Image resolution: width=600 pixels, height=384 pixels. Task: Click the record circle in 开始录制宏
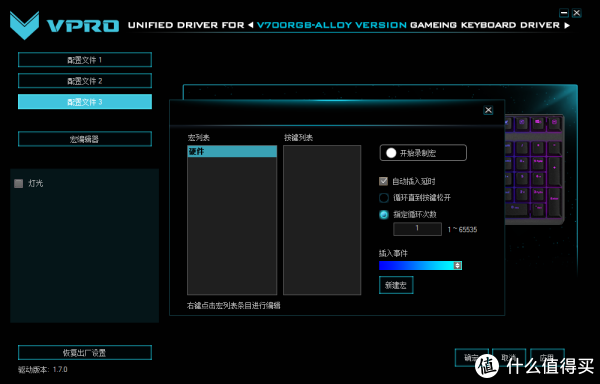point(391,153)
